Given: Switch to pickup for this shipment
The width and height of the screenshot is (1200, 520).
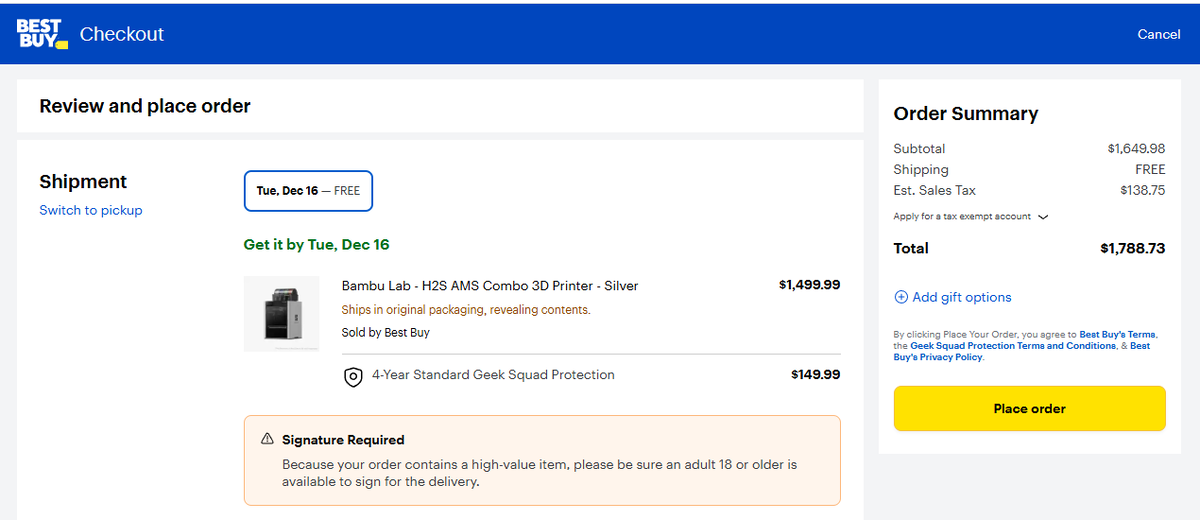Looking at the screenshot, I should click(x=91, y=210).
